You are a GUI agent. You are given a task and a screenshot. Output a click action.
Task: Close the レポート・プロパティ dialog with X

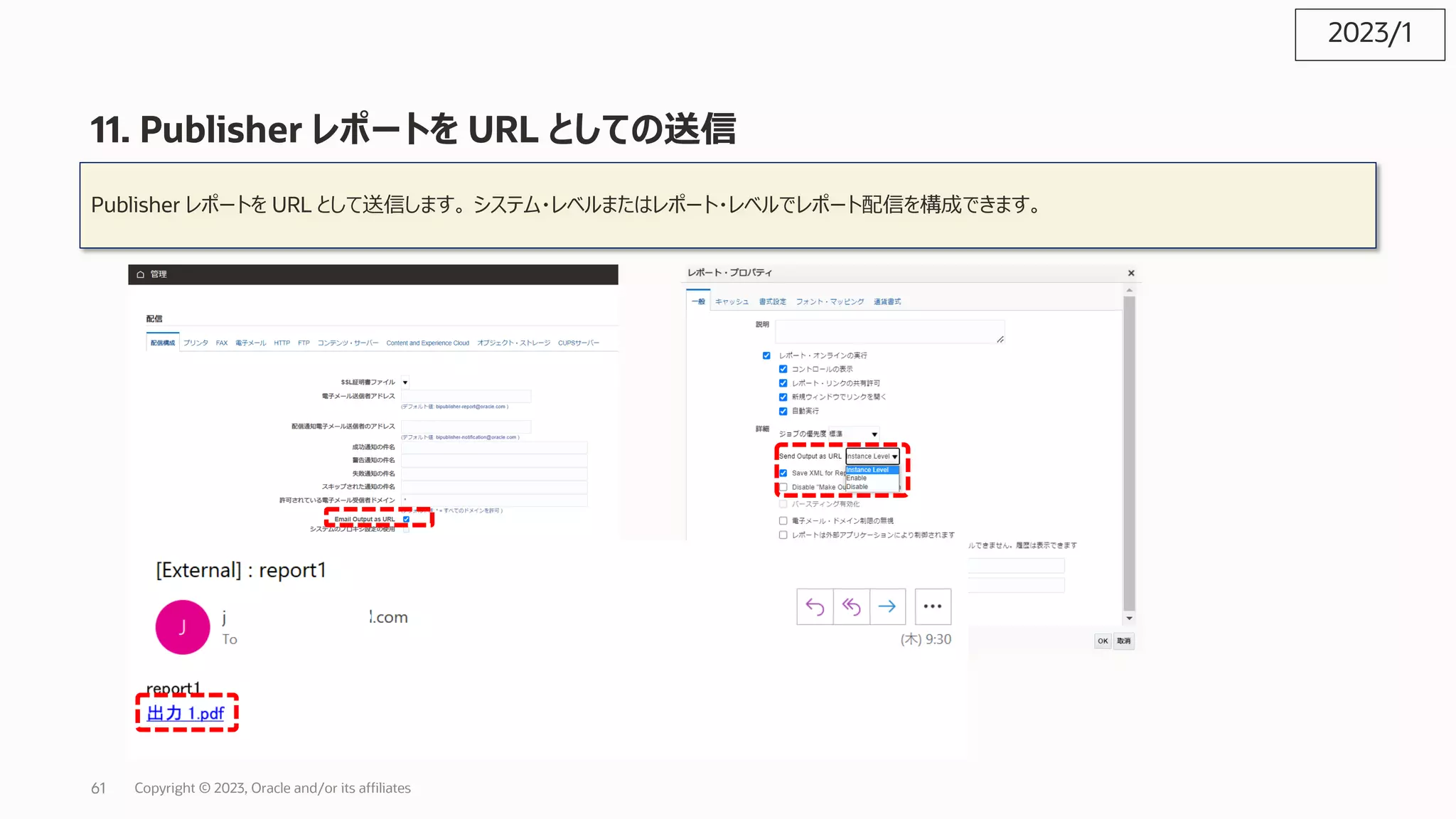click(x=1131, y=273)
